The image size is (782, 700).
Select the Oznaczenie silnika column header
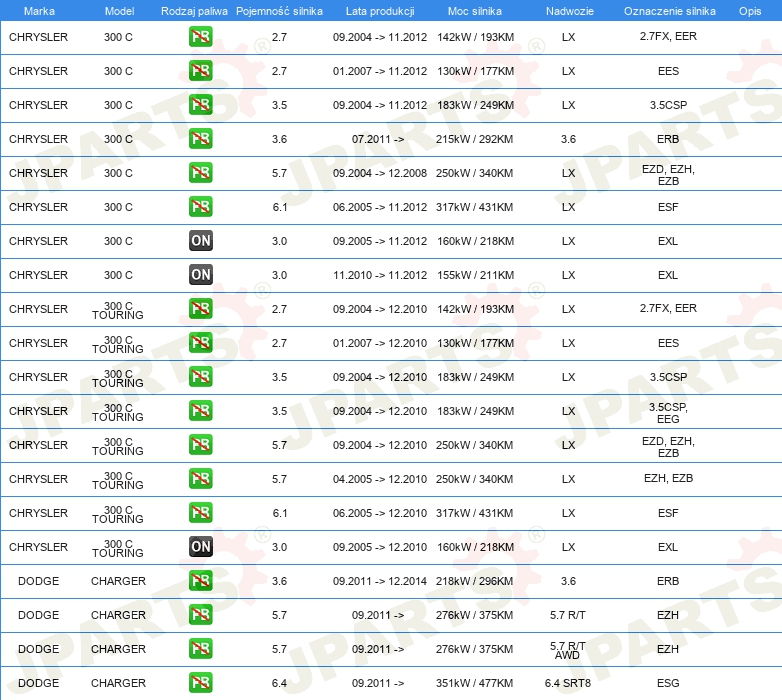[x=669, y=11]
